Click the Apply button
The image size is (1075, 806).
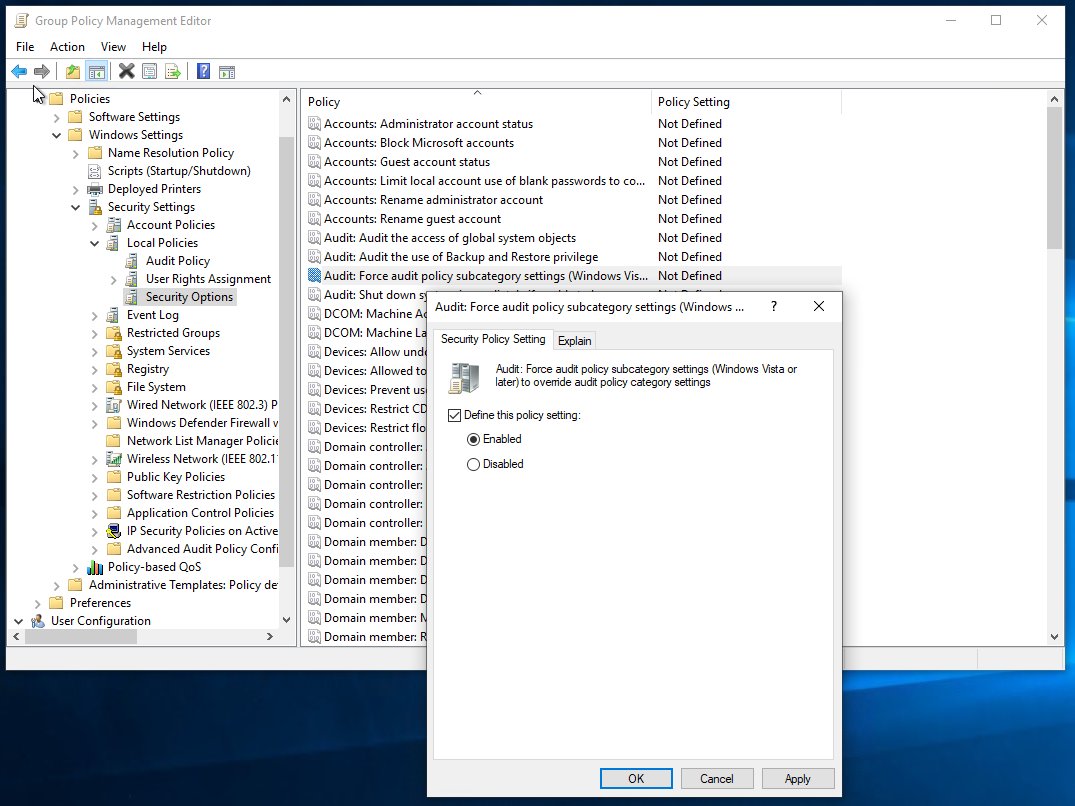797,779
